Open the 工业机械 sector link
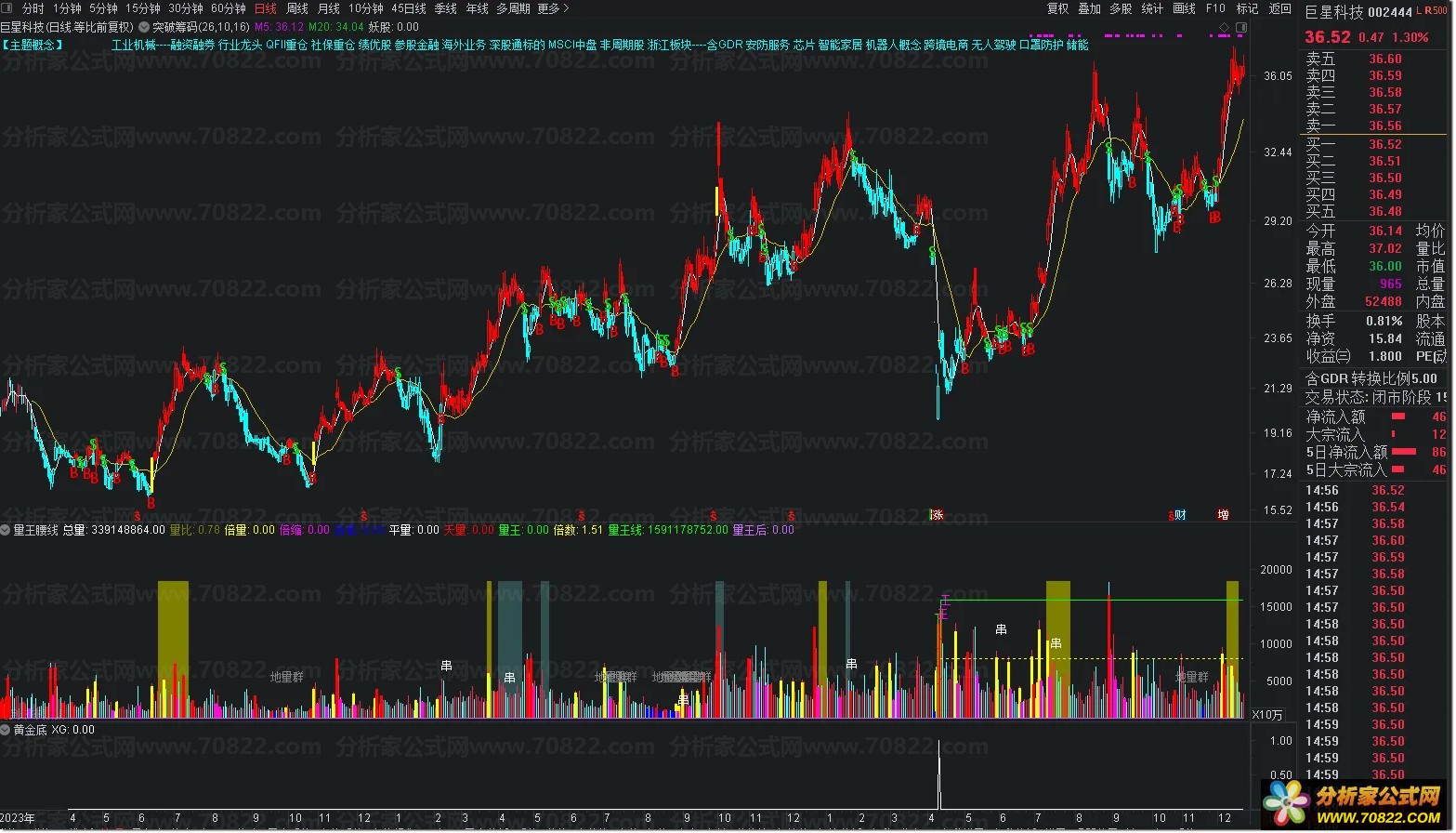Screen dimensions: 1456x833 [134, 45]
